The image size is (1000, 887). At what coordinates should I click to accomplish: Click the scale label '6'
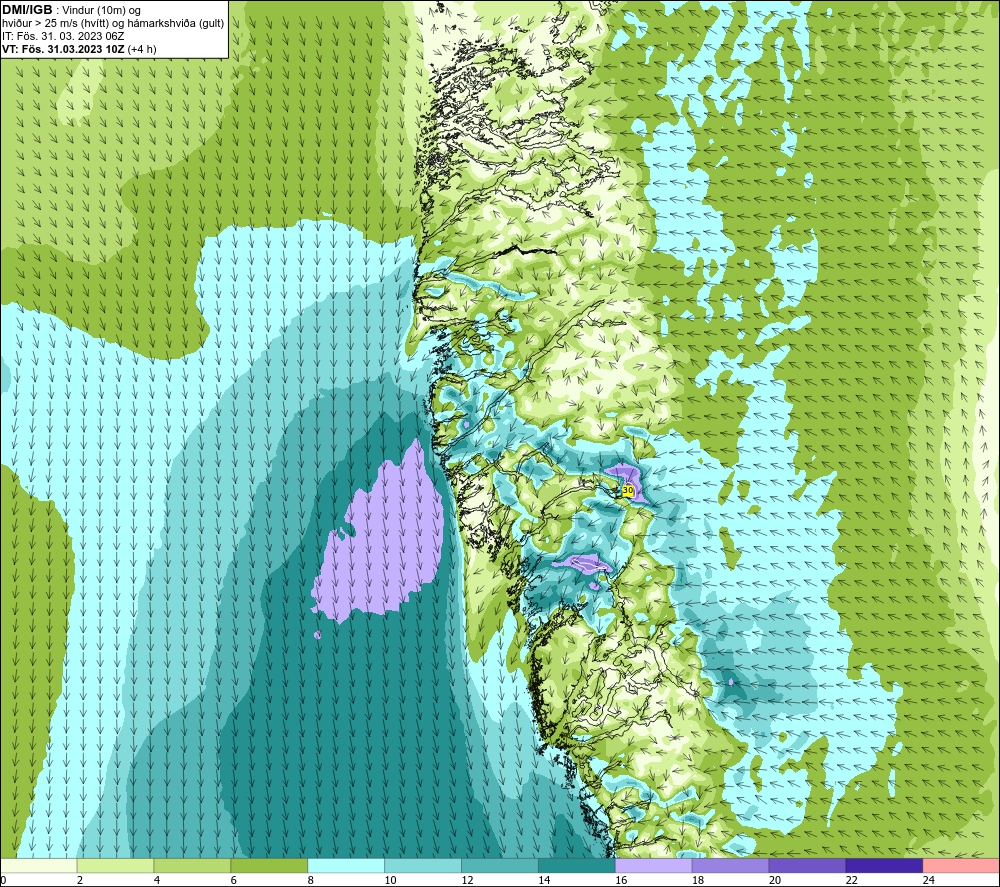[x=233, y=880]
